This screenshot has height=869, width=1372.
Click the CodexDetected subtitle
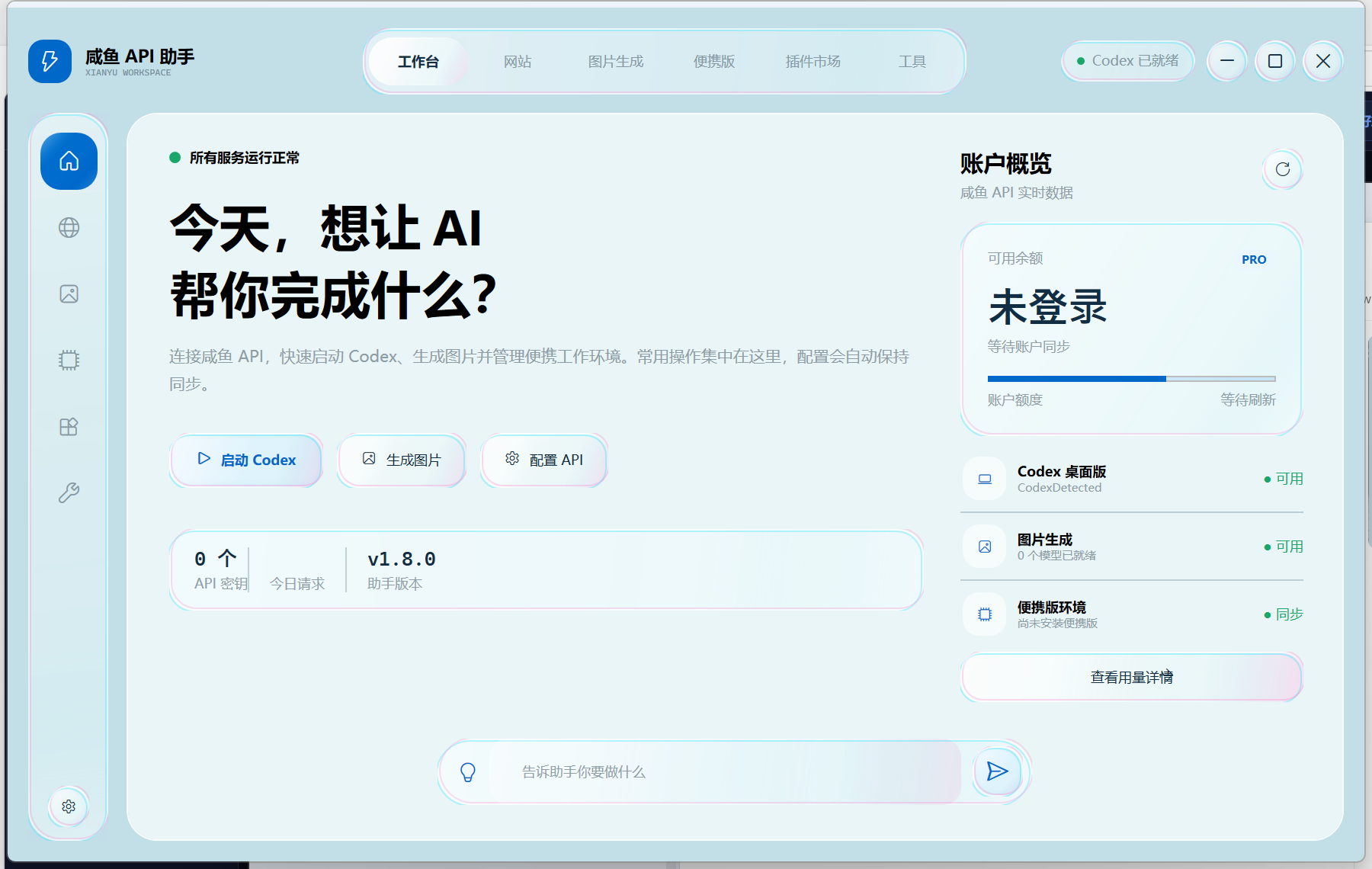1059,488
